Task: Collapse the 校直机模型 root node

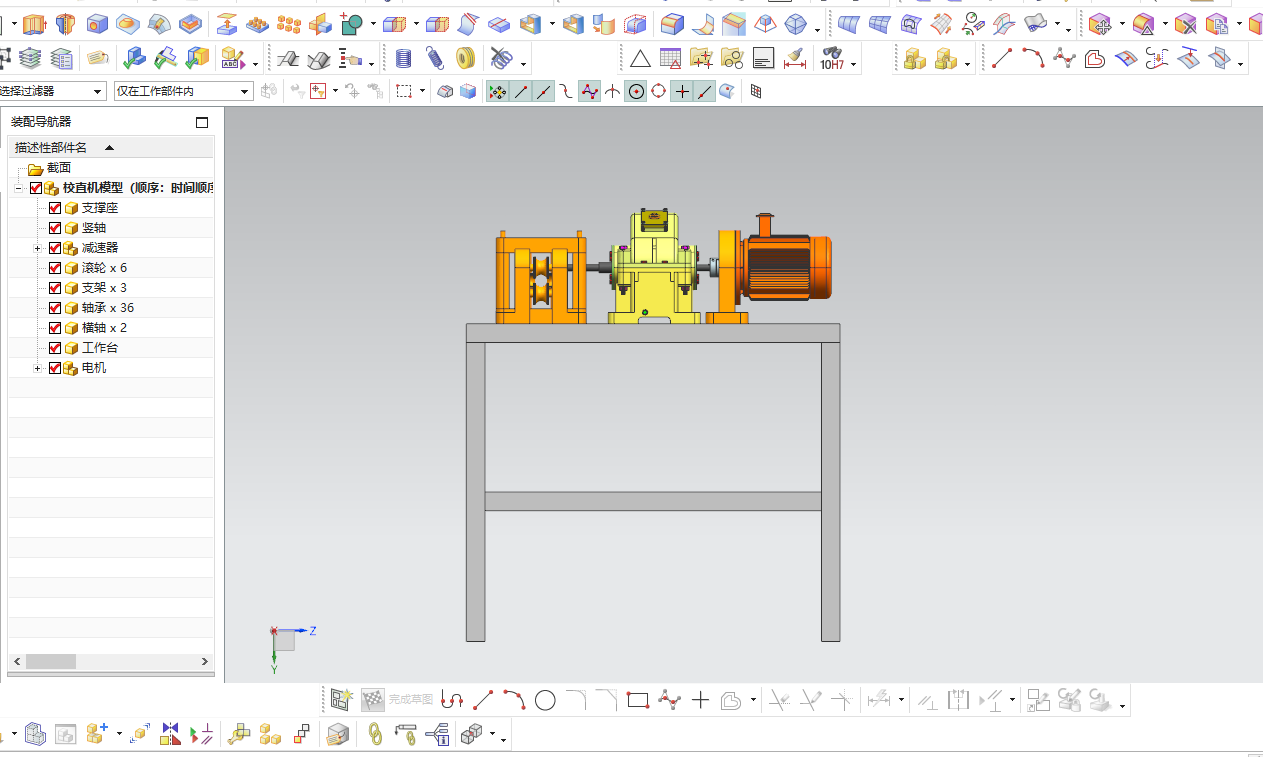Action: (x=19, y=188)
